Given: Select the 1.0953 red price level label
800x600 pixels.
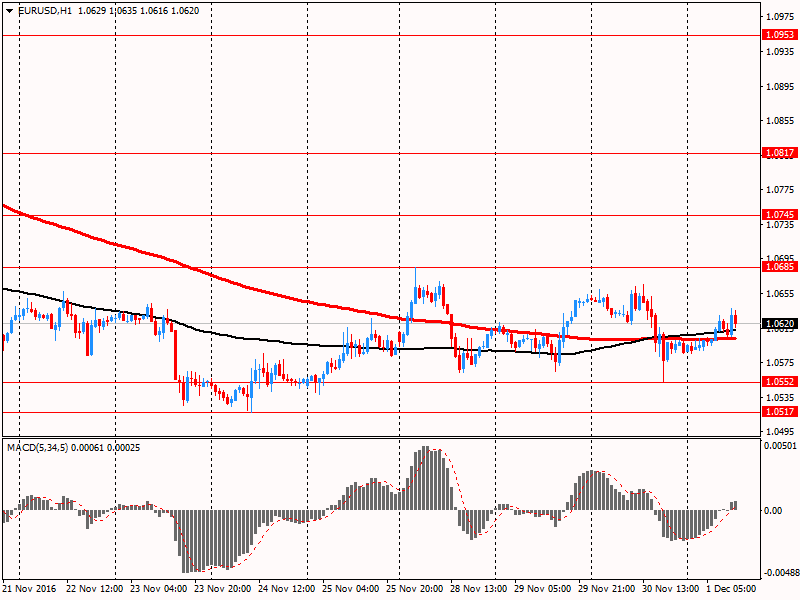Looking at the screenshot, I should tap(780, 35).
